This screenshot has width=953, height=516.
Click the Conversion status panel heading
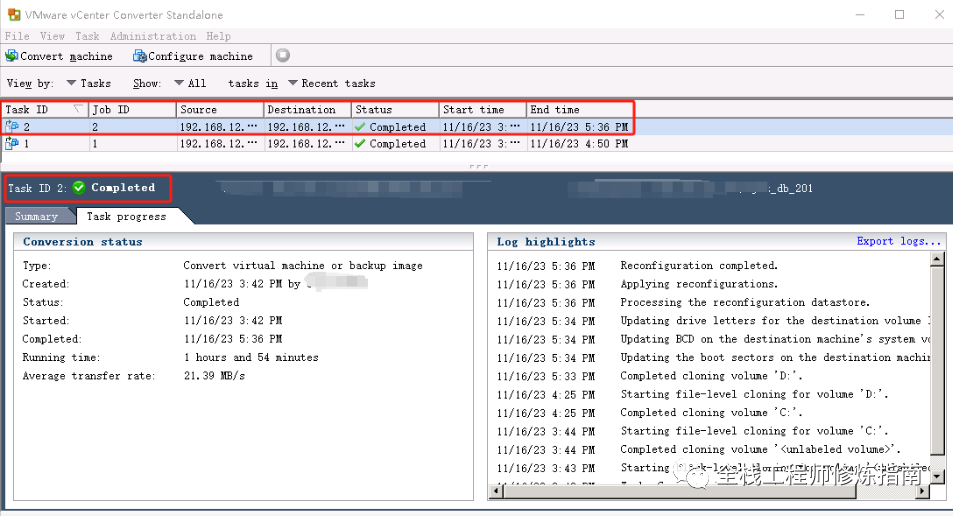point(83,241)
